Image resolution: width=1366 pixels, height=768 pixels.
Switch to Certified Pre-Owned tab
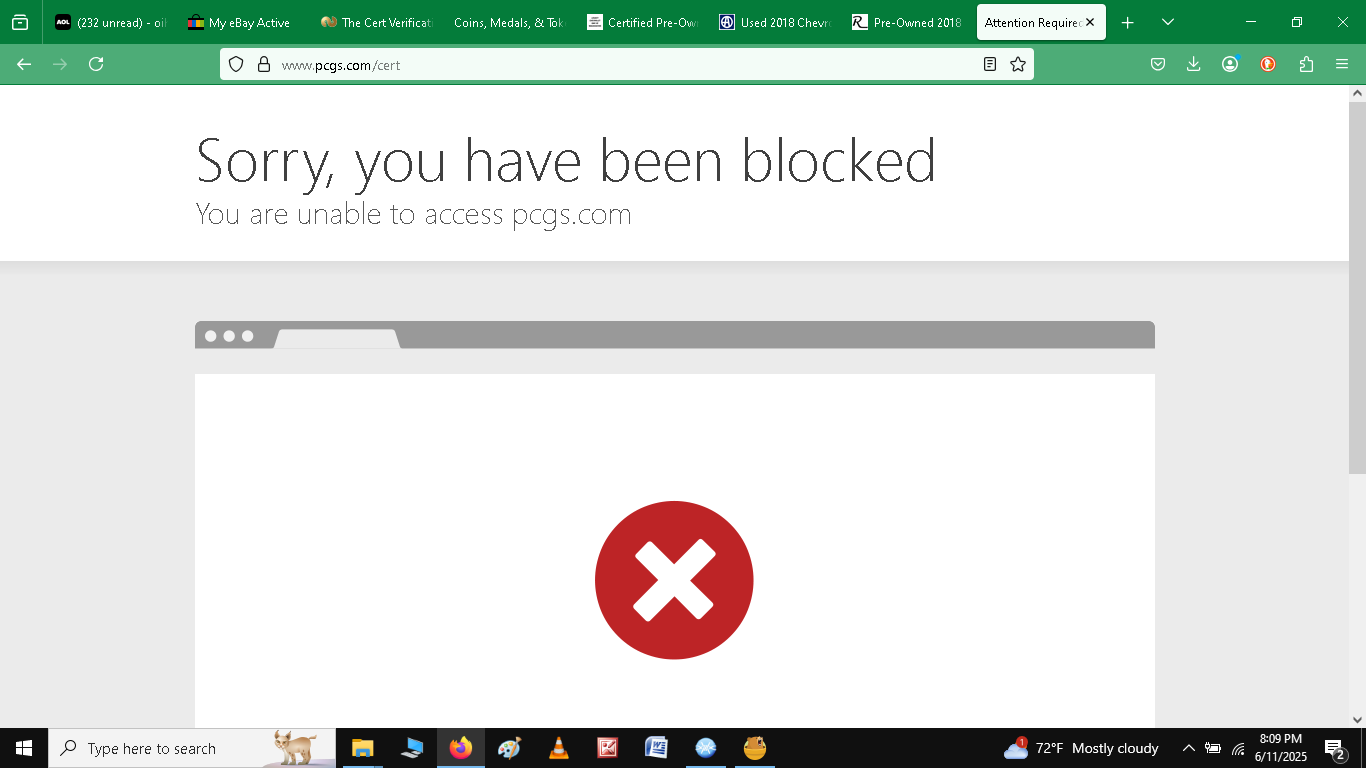(641, 22)
